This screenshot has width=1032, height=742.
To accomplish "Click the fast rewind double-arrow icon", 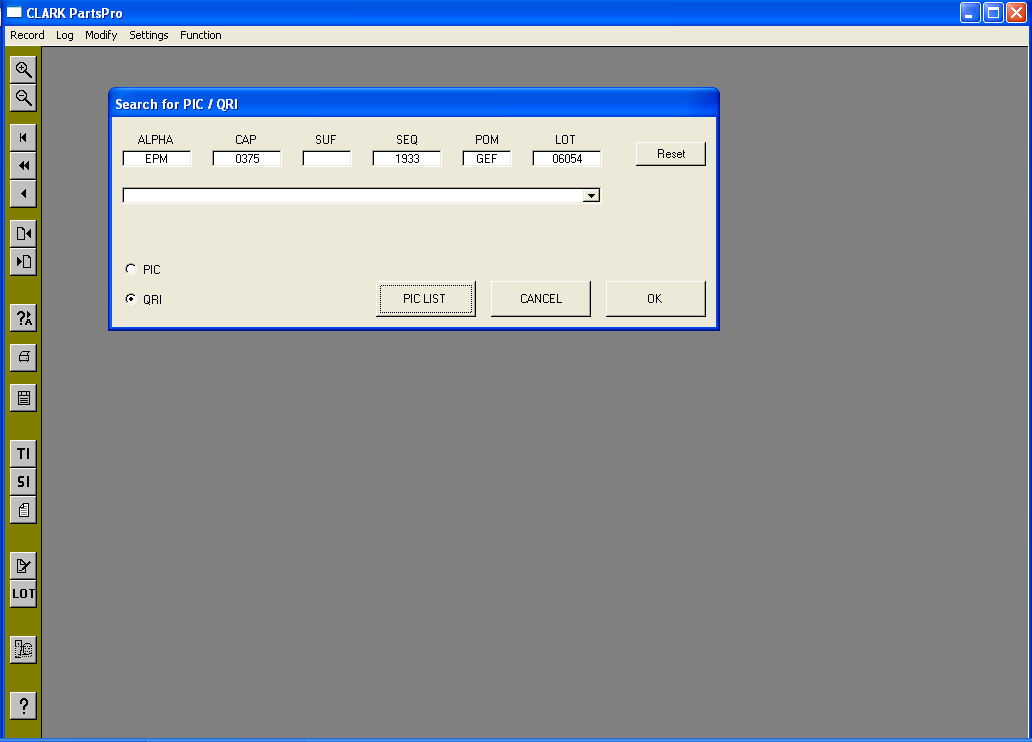I will pos(23,165).
